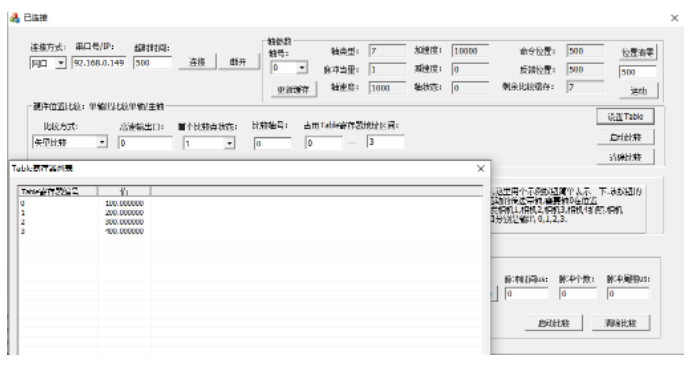Click the remaining compare buffer field showing 7
The height and width of the screenshot is (368, 695).
585,87
